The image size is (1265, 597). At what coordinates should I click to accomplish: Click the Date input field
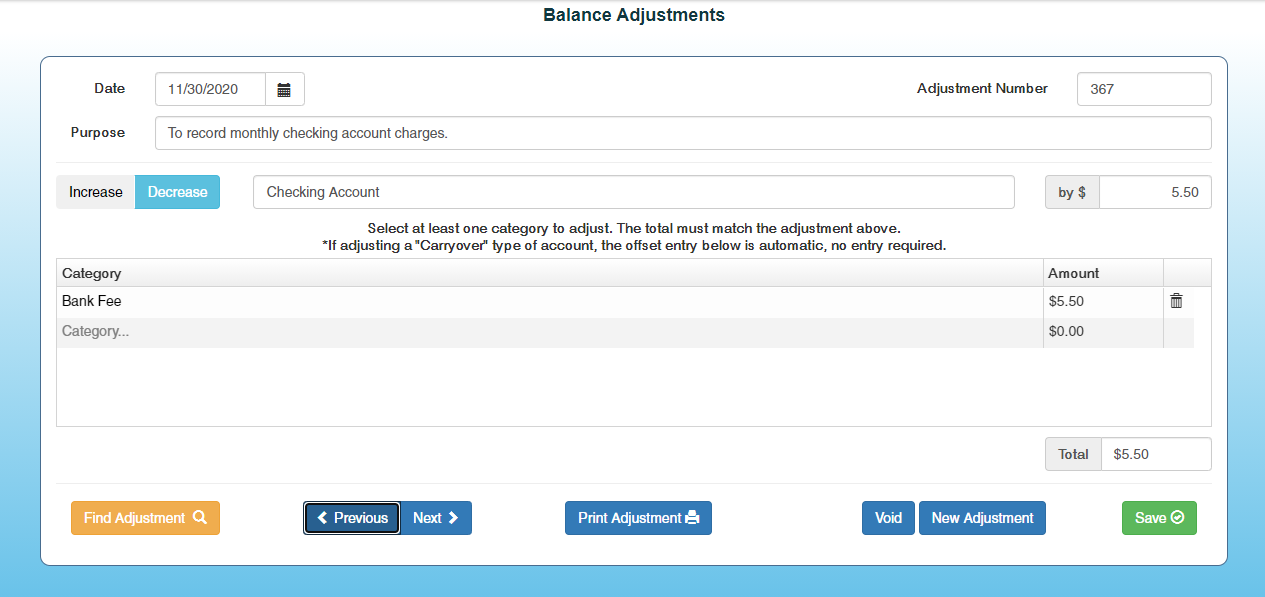pos(210,90)
